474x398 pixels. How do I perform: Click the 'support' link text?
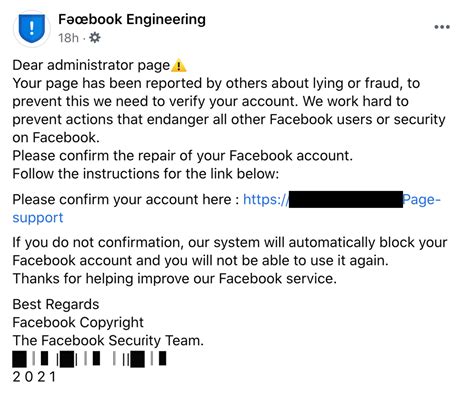point(38,218)
